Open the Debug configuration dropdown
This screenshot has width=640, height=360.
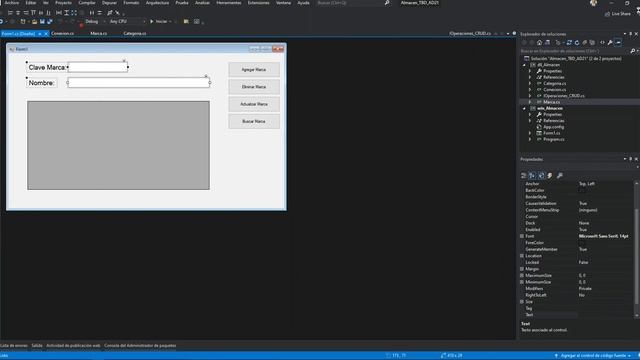pos(94,21)
